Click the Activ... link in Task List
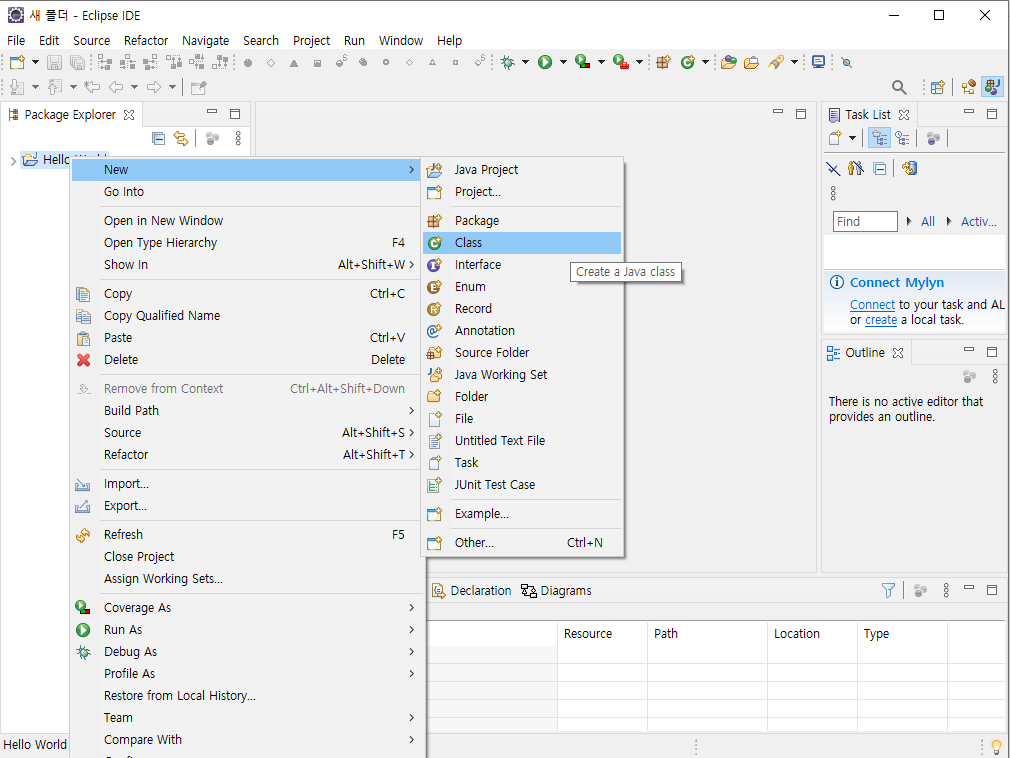 pos(978,222)
